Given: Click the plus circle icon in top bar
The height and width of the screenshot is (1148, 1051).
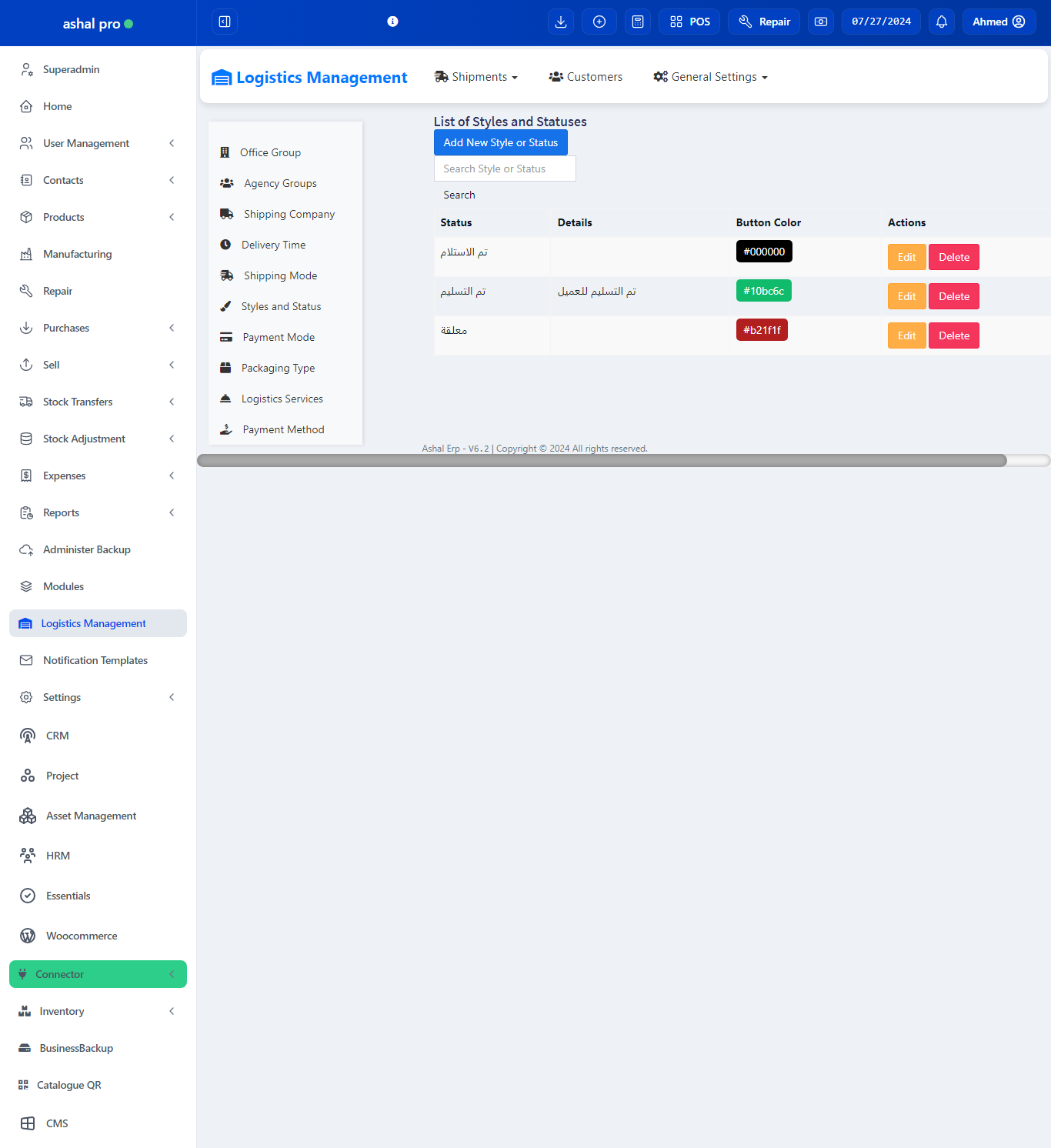Looking at the screenshot, I should [x=599, y=22].
